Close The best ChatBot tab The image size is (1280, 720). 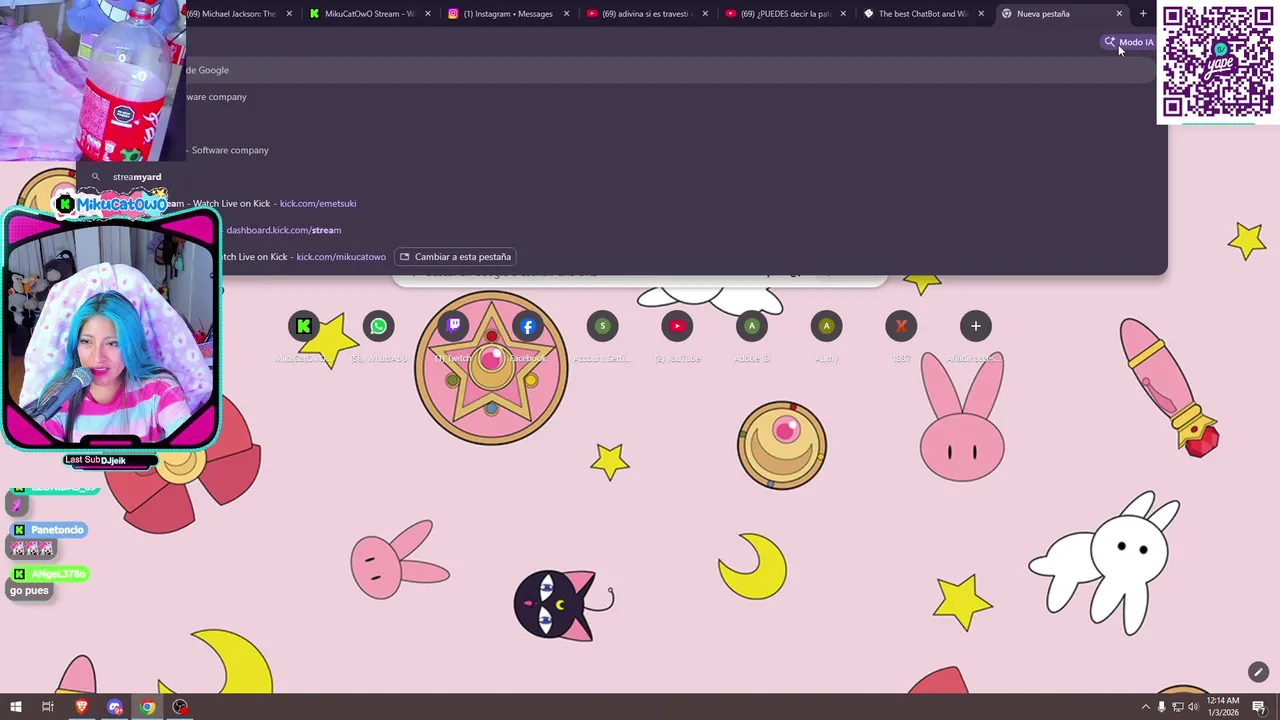tap(981, 14)
